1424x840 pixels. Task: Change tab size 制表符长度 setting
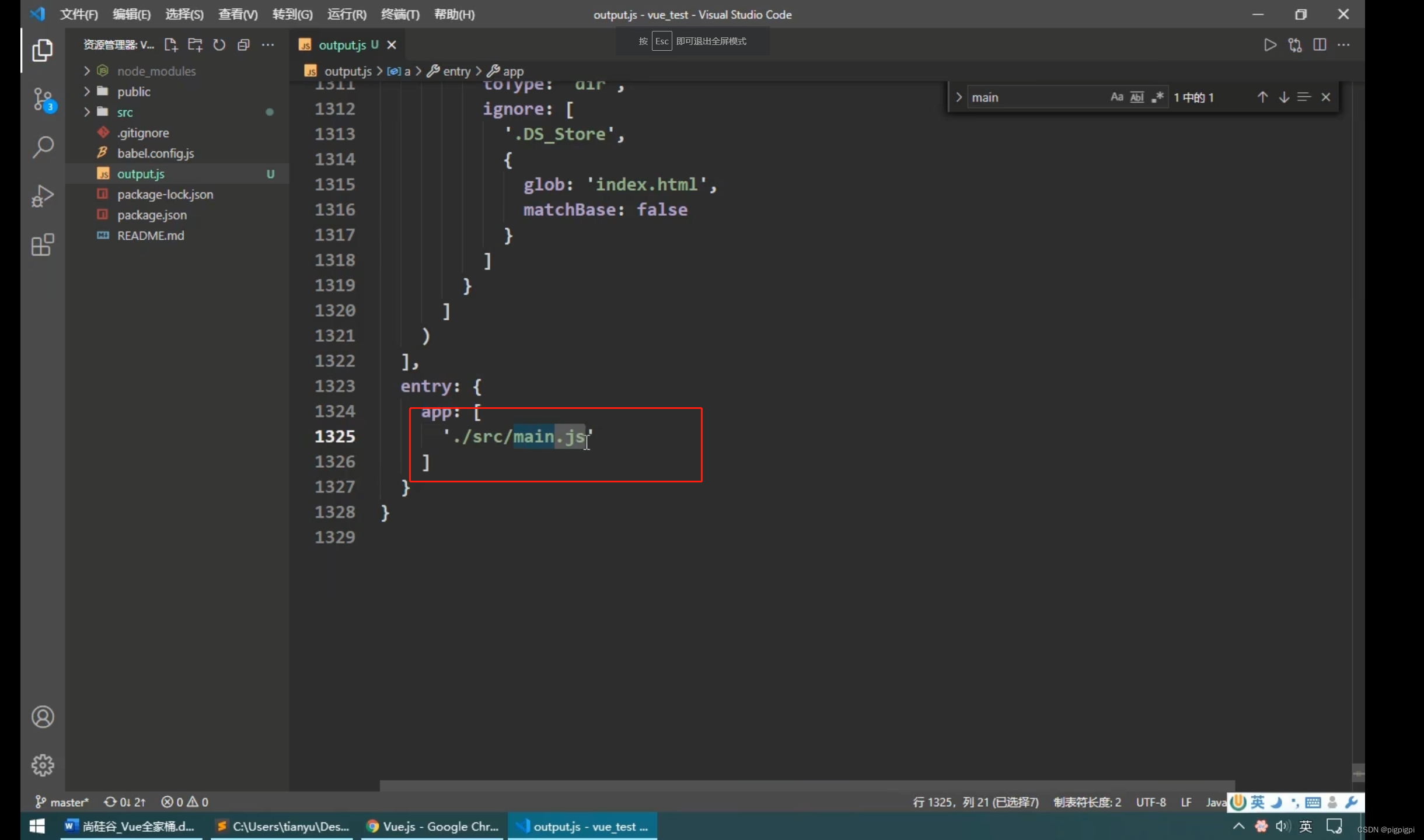tap(1087, 802)
